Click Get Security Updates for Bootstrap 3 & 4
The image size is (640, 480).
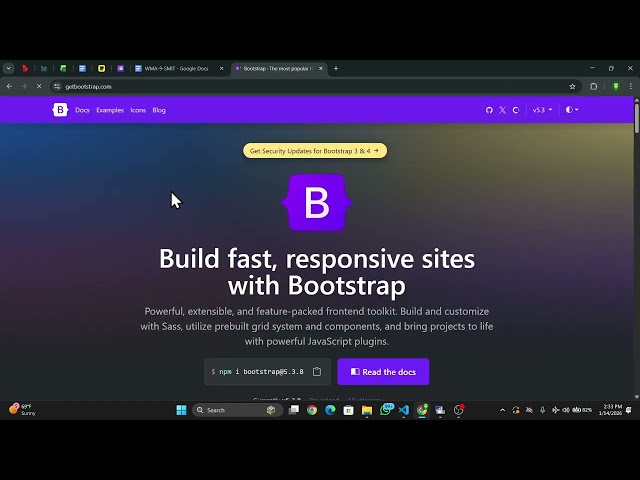(315, 151)
